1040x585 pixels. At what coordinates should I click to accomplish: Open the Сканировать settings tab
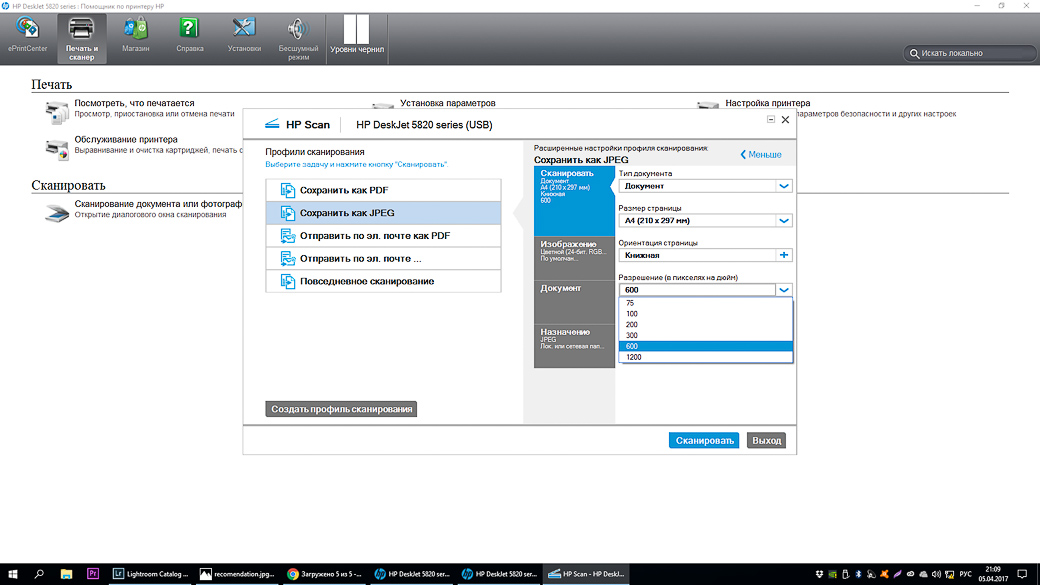tap(574, 201)
